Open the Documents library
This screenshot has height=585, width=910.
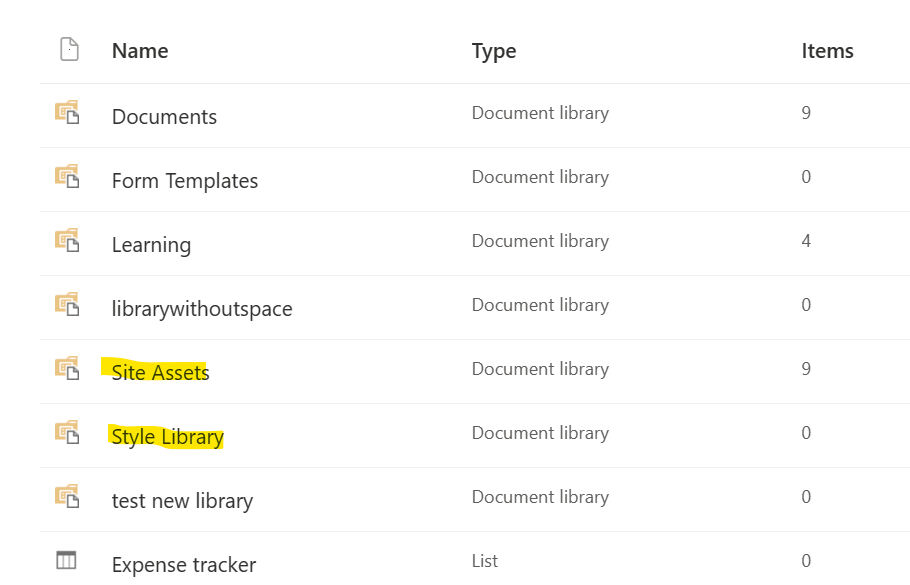164,117
